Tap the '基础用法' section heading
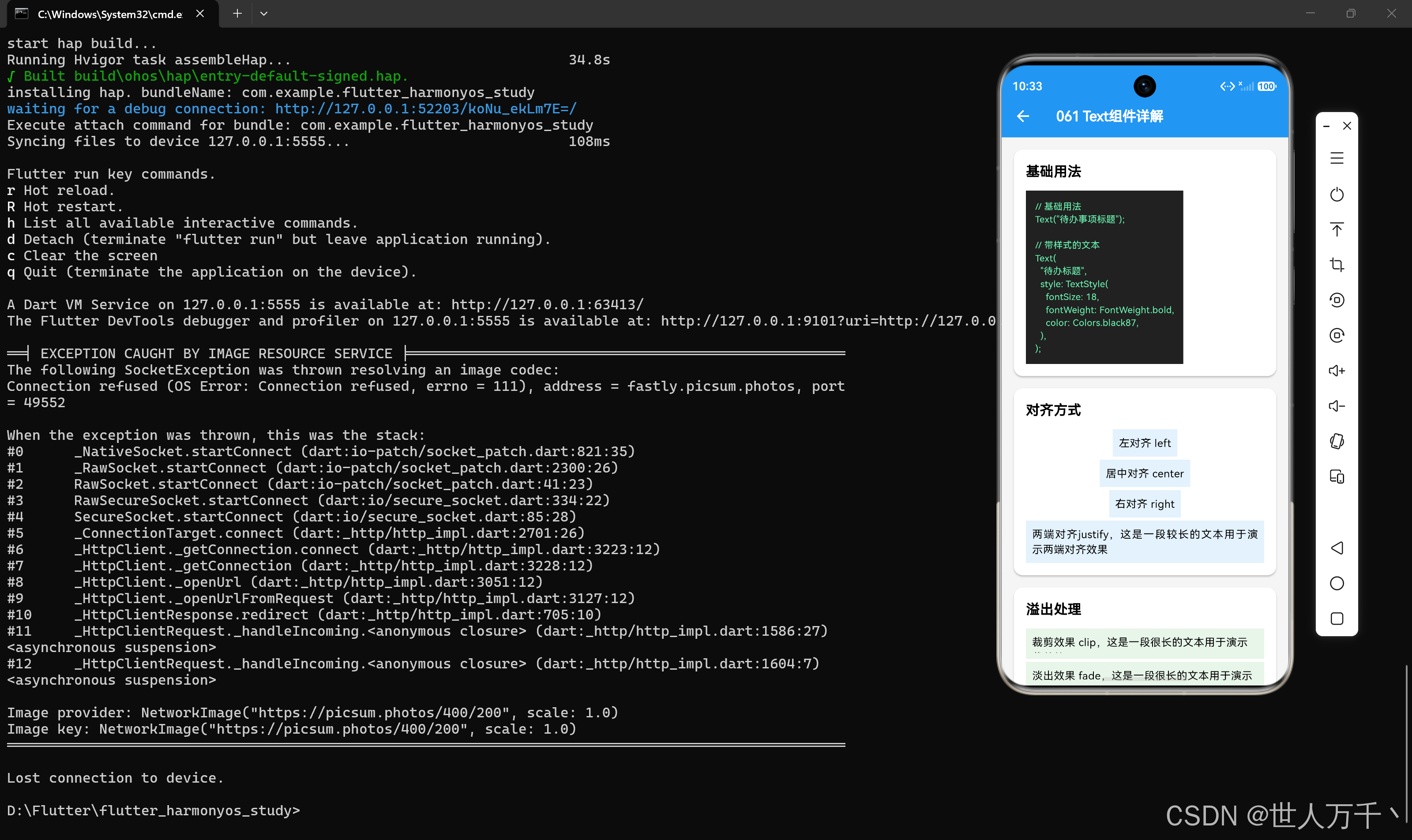 coord(1053,172)
